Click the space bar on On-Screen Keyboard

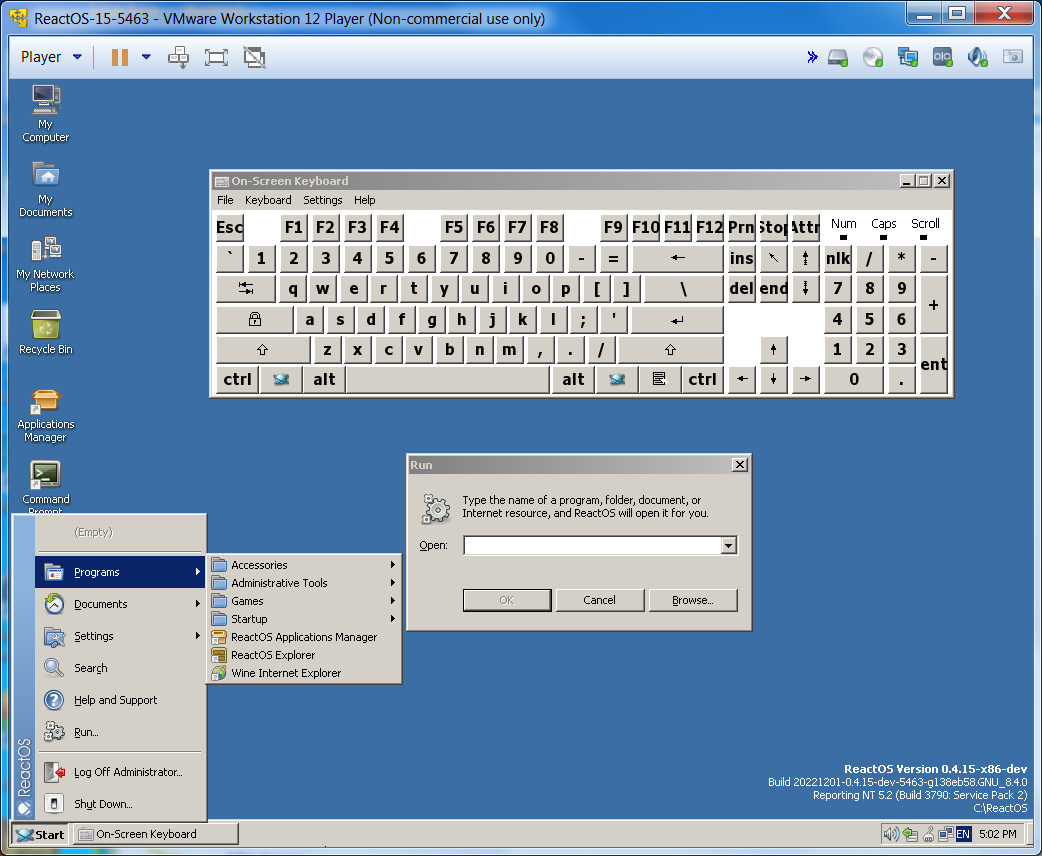click(448, 379)
